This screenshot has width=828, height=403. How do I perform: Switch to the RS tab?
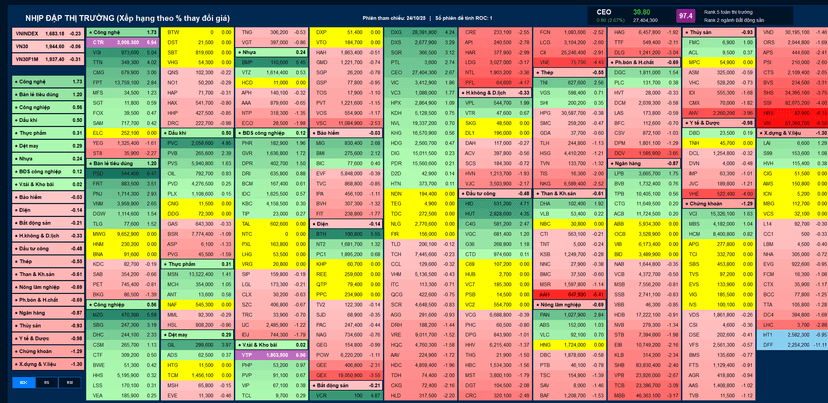[x=46, y=382]
